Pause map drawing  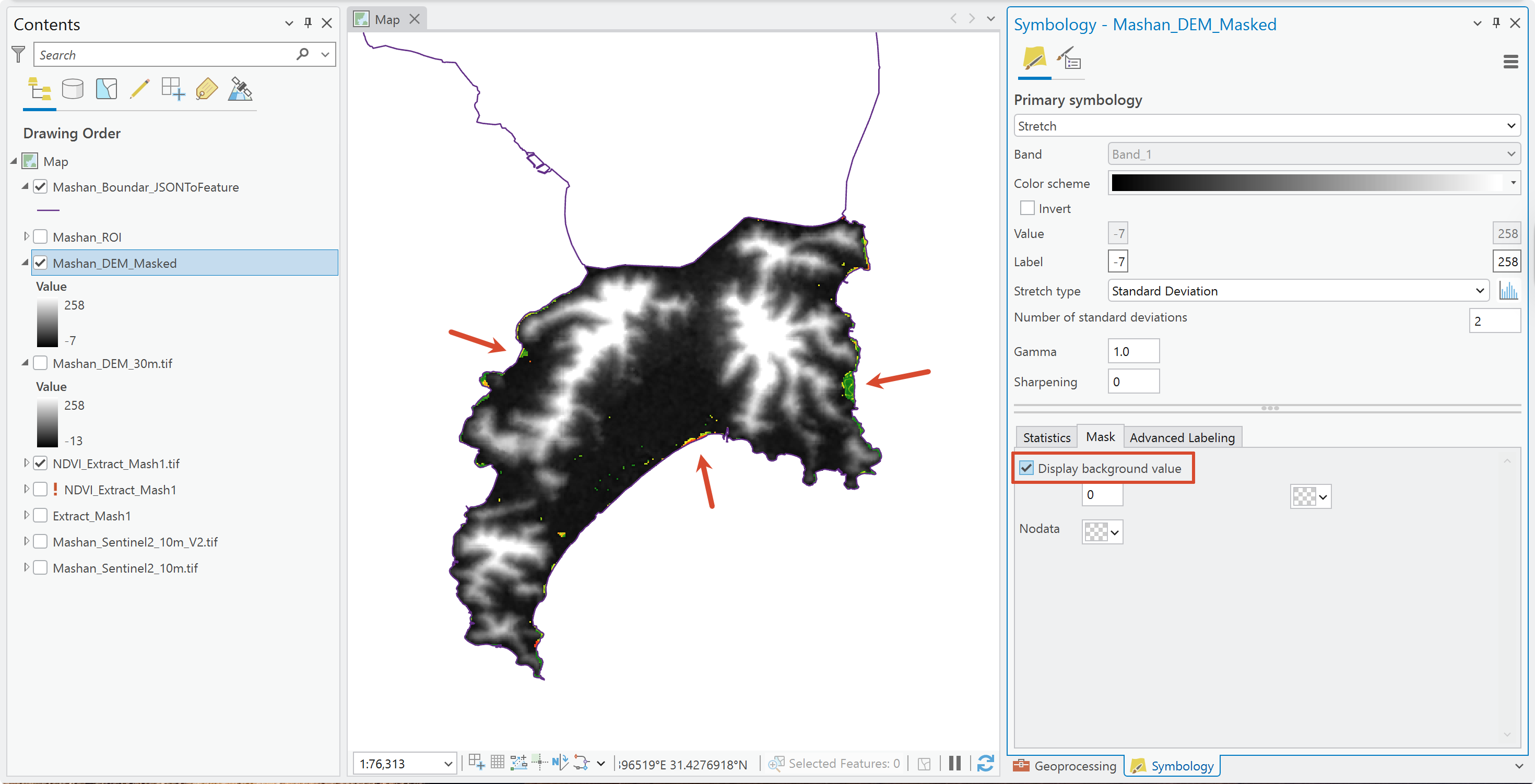954,763
